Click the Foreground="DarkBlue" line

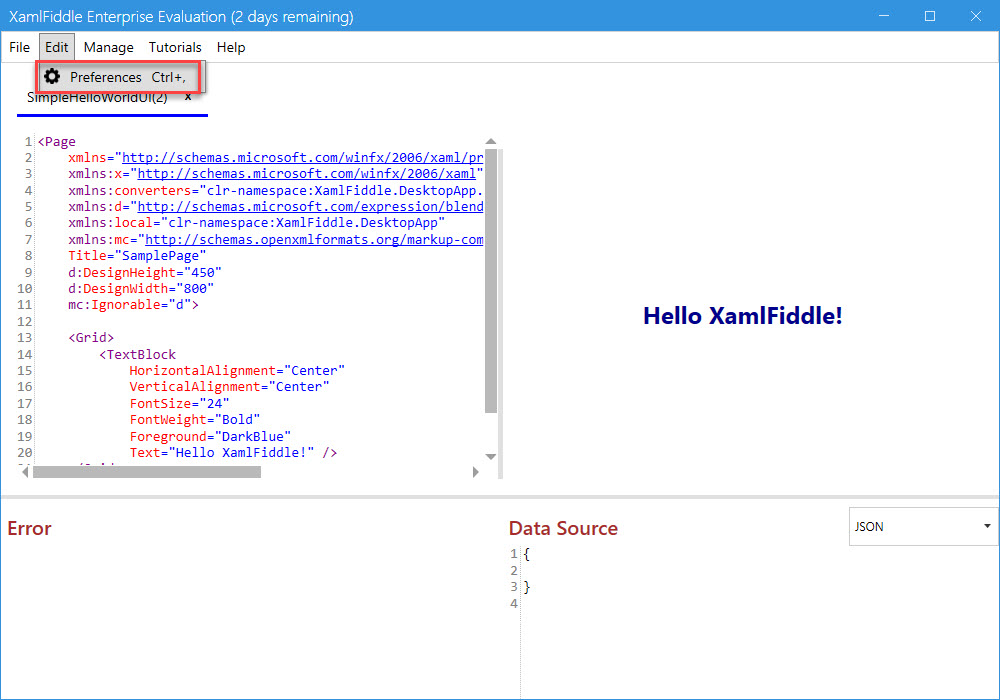coord(210,436)
